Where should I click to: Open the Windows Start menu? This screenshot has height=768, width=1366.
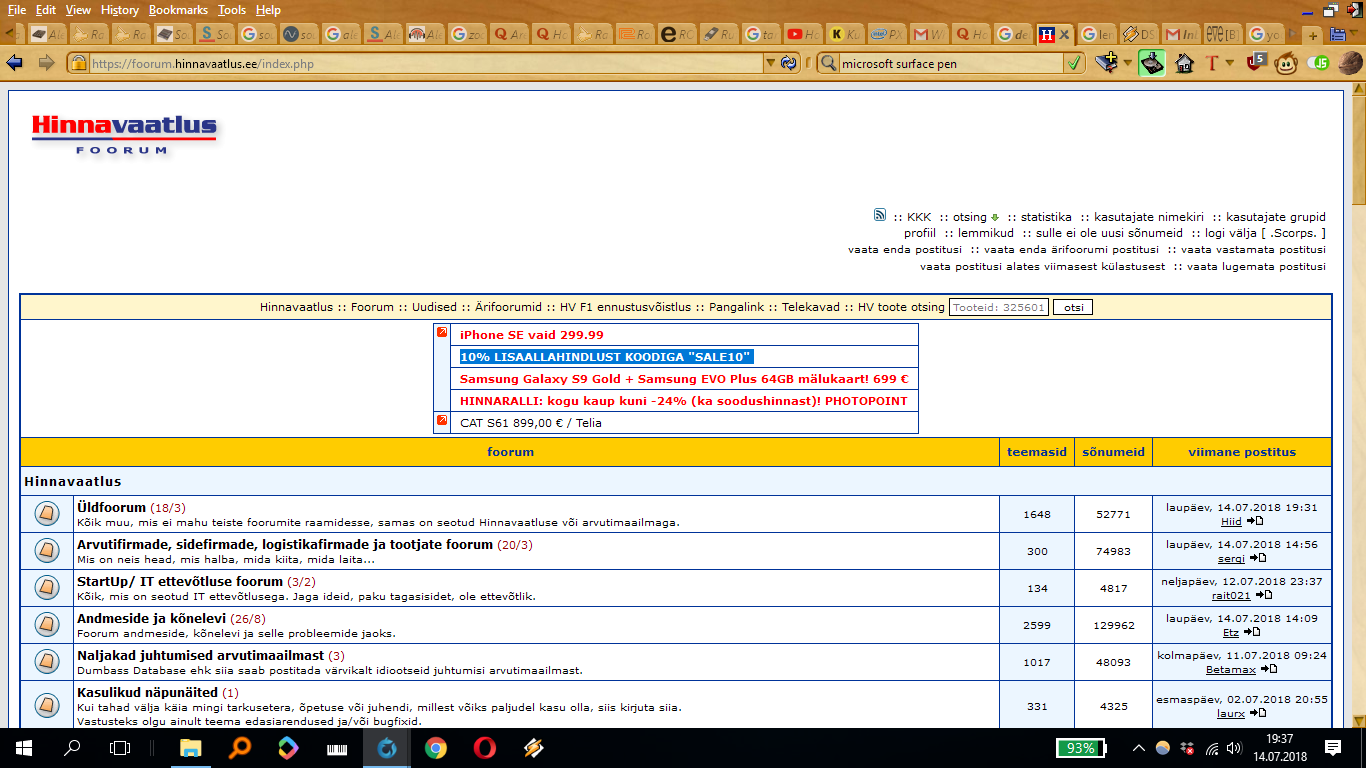click(x=23, y=748)
